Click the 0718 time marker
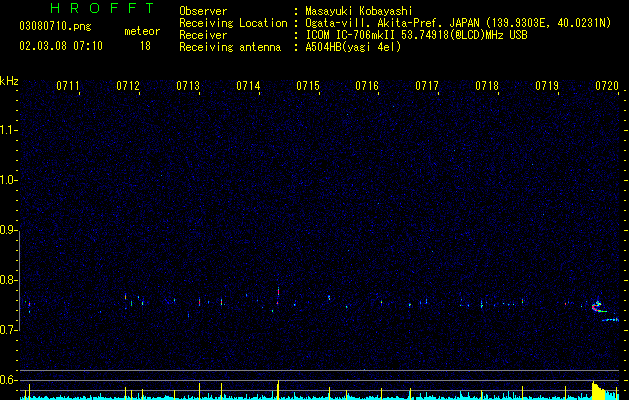Screen dimensions: 629x400 pyautogui.click(x=487, y=85)
